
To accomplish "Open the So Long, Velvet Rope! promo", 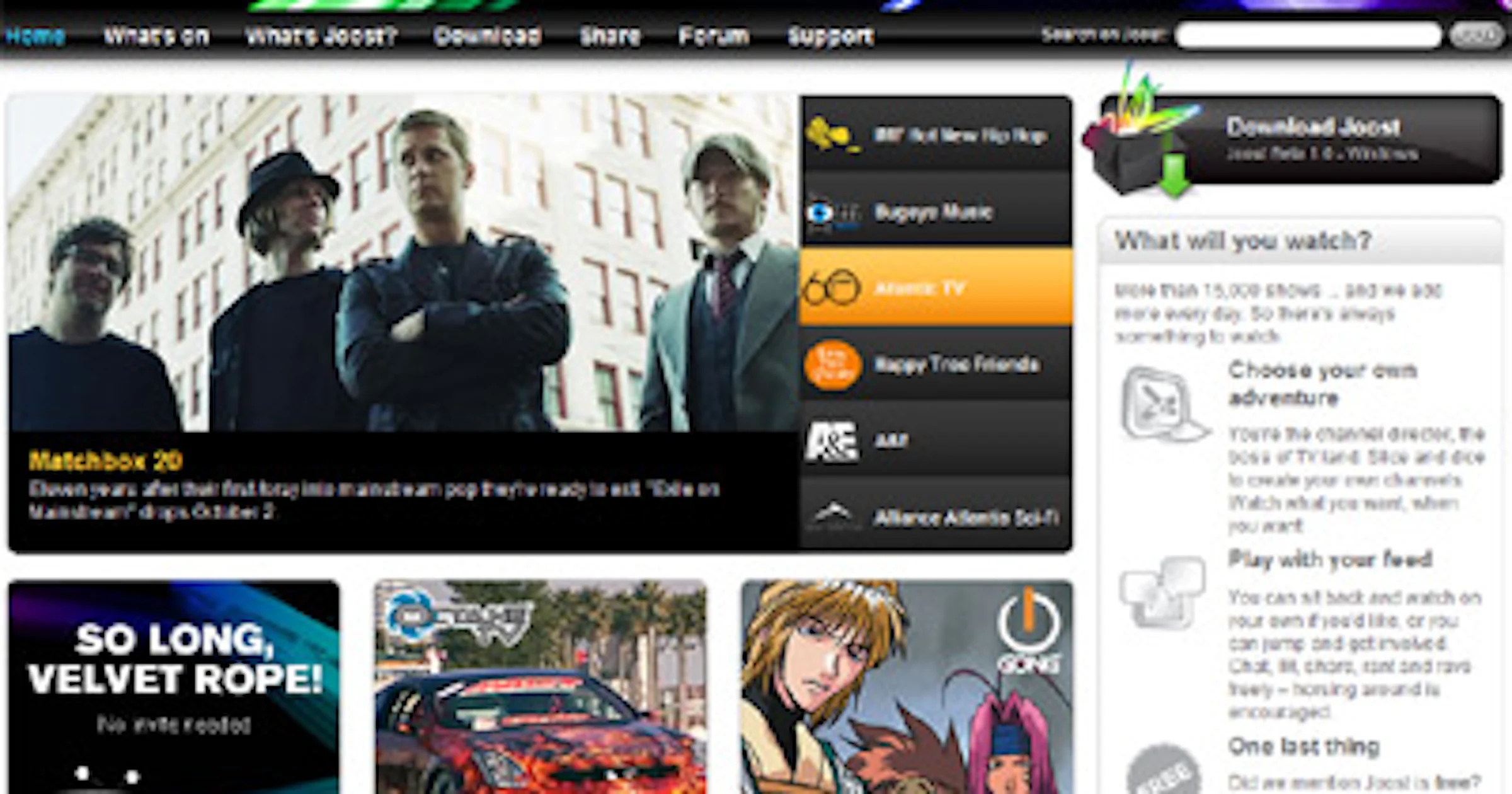I will pos(174,687).
